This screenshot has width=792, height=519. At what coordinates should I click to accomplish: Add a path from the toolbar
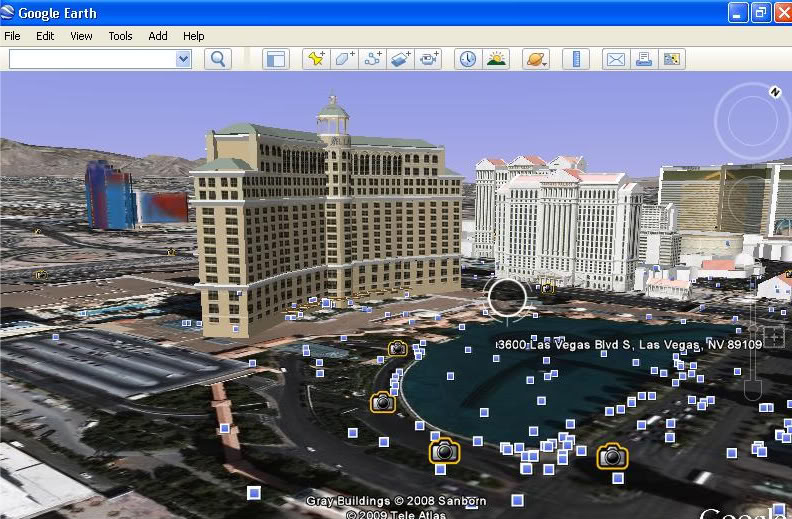click(x=373, y=59)
